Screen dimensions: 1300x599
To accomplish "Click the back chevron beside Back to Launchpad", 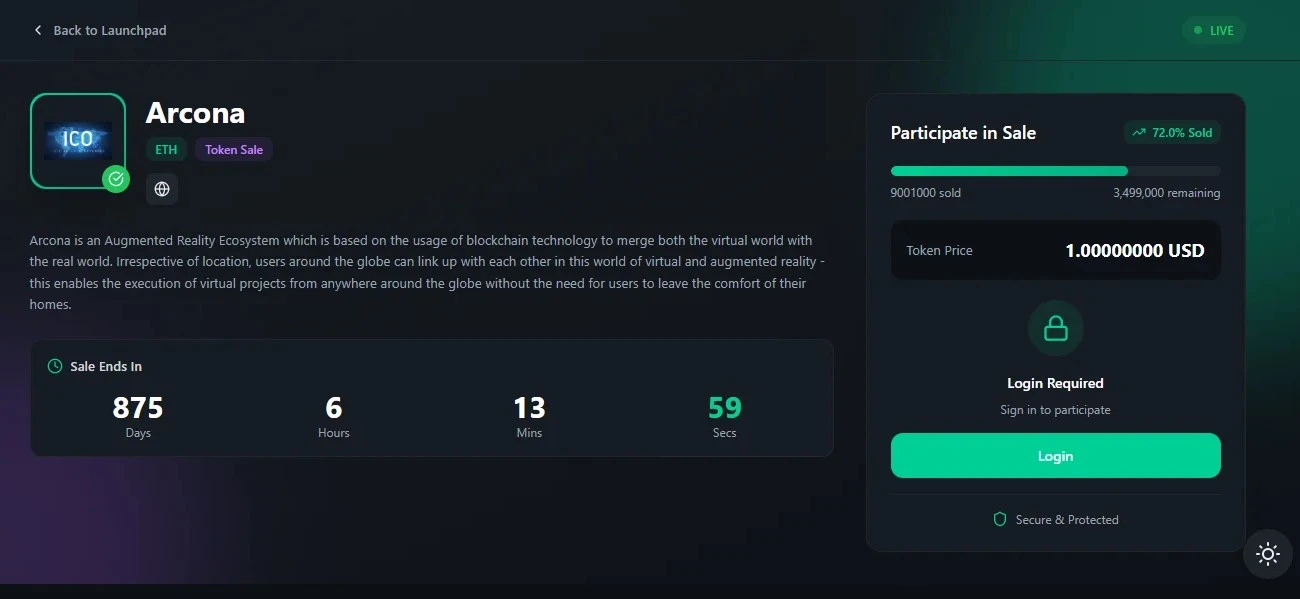I will point(37,30).
